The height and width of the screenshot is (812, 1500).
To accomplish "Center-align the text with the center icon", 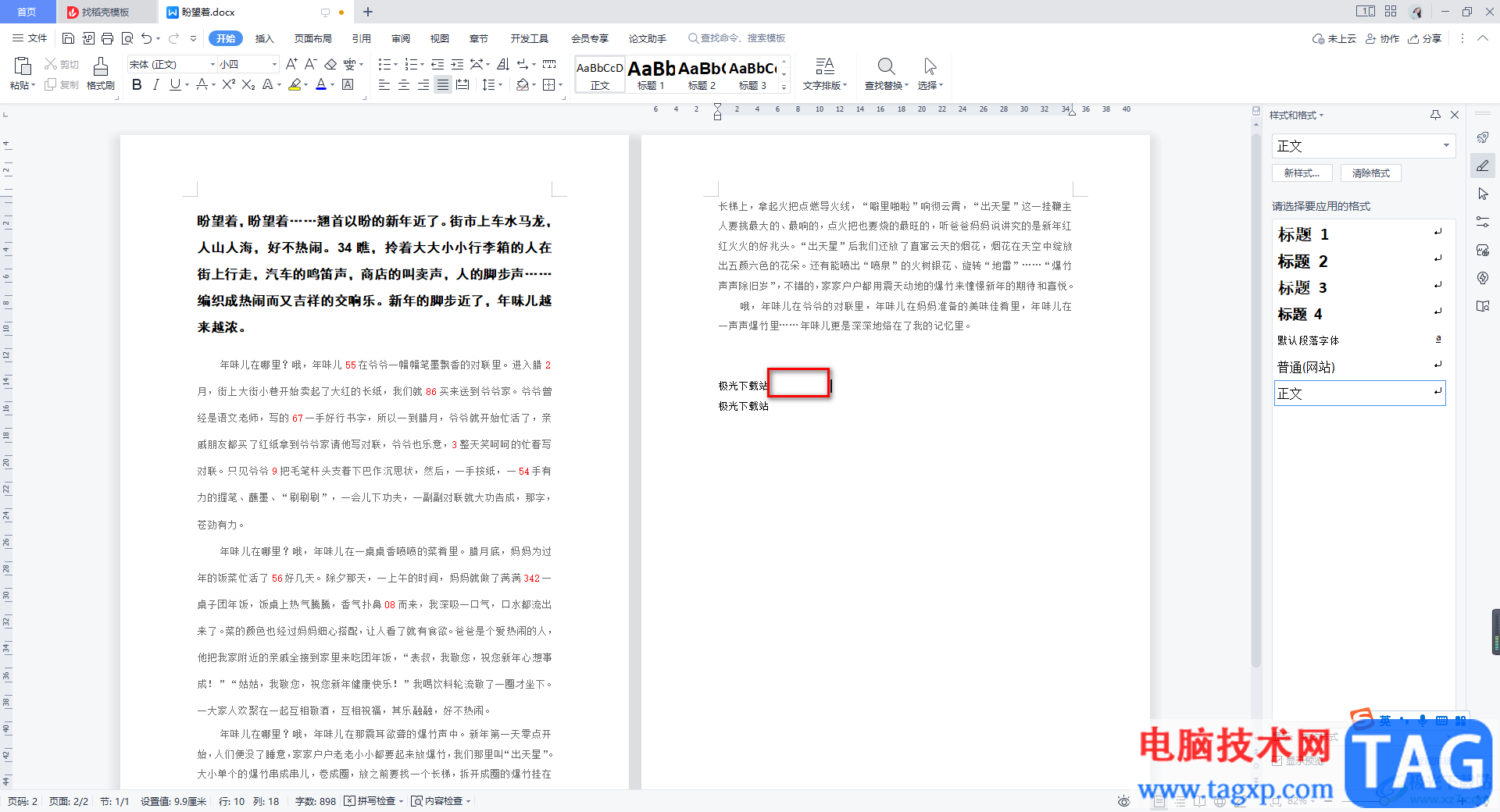I will tap(404, 85).
